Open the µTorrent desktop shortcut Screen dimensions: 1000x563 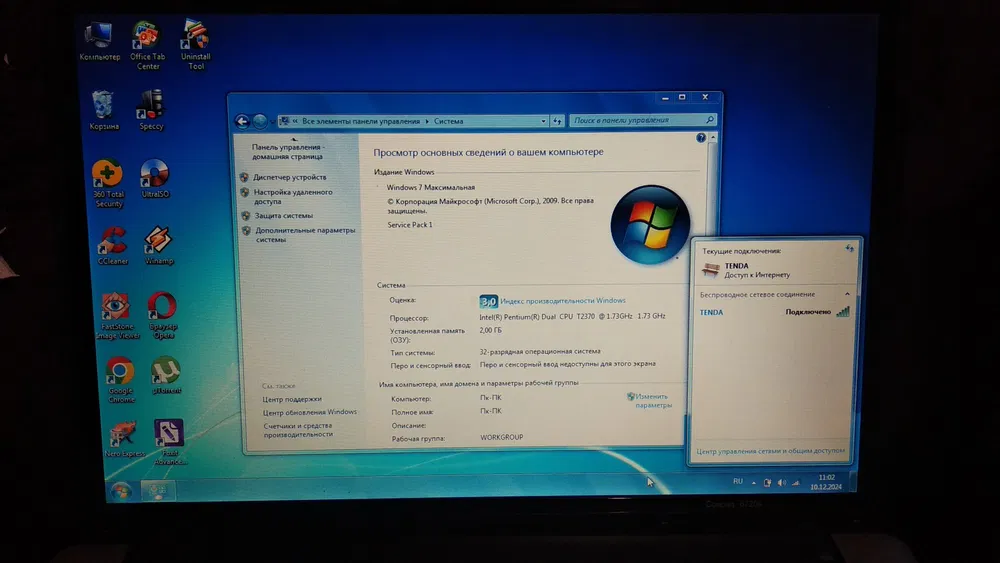point(166,375)
